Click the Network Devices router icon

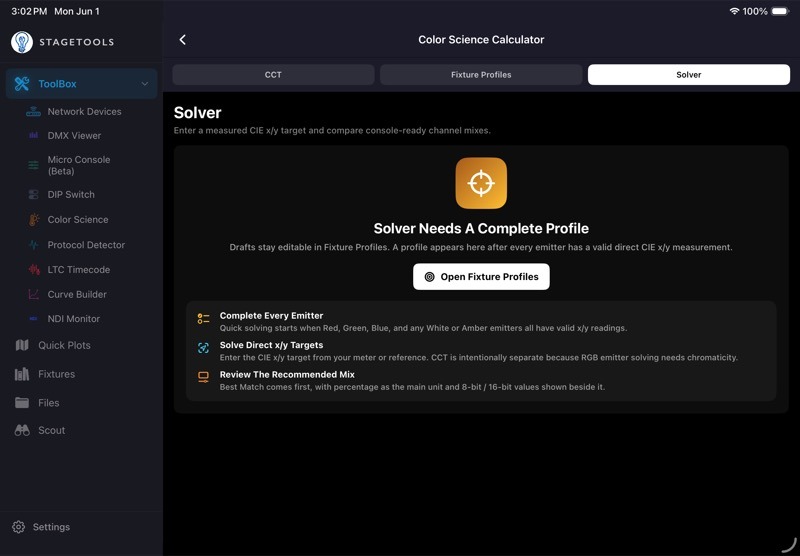[33, 112]
